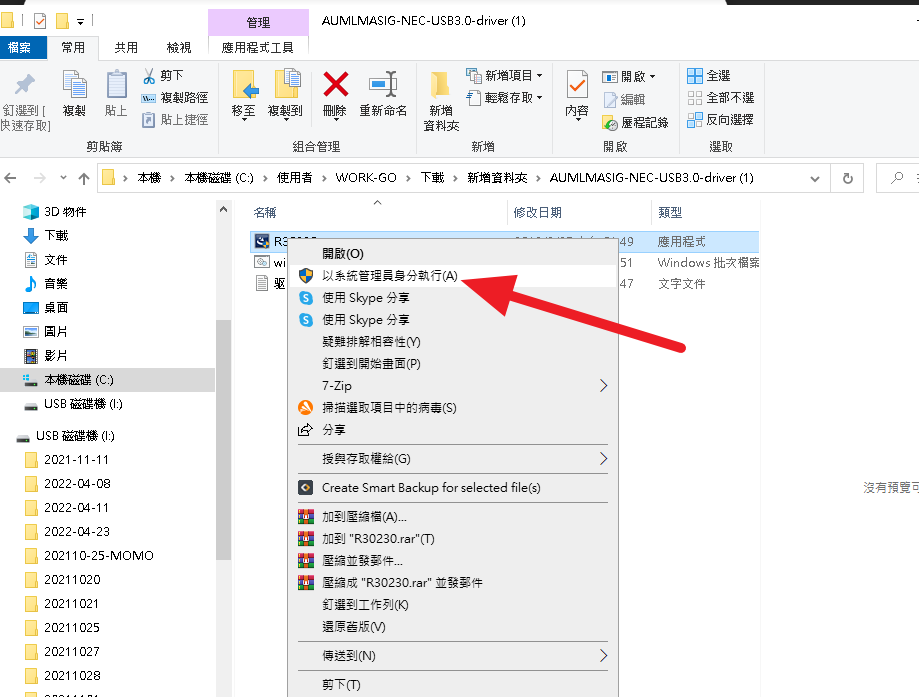919x697 pixels.
Task: Open folder 202110-25-MOMO in navigation pane
Action: (x=98, y=556)
